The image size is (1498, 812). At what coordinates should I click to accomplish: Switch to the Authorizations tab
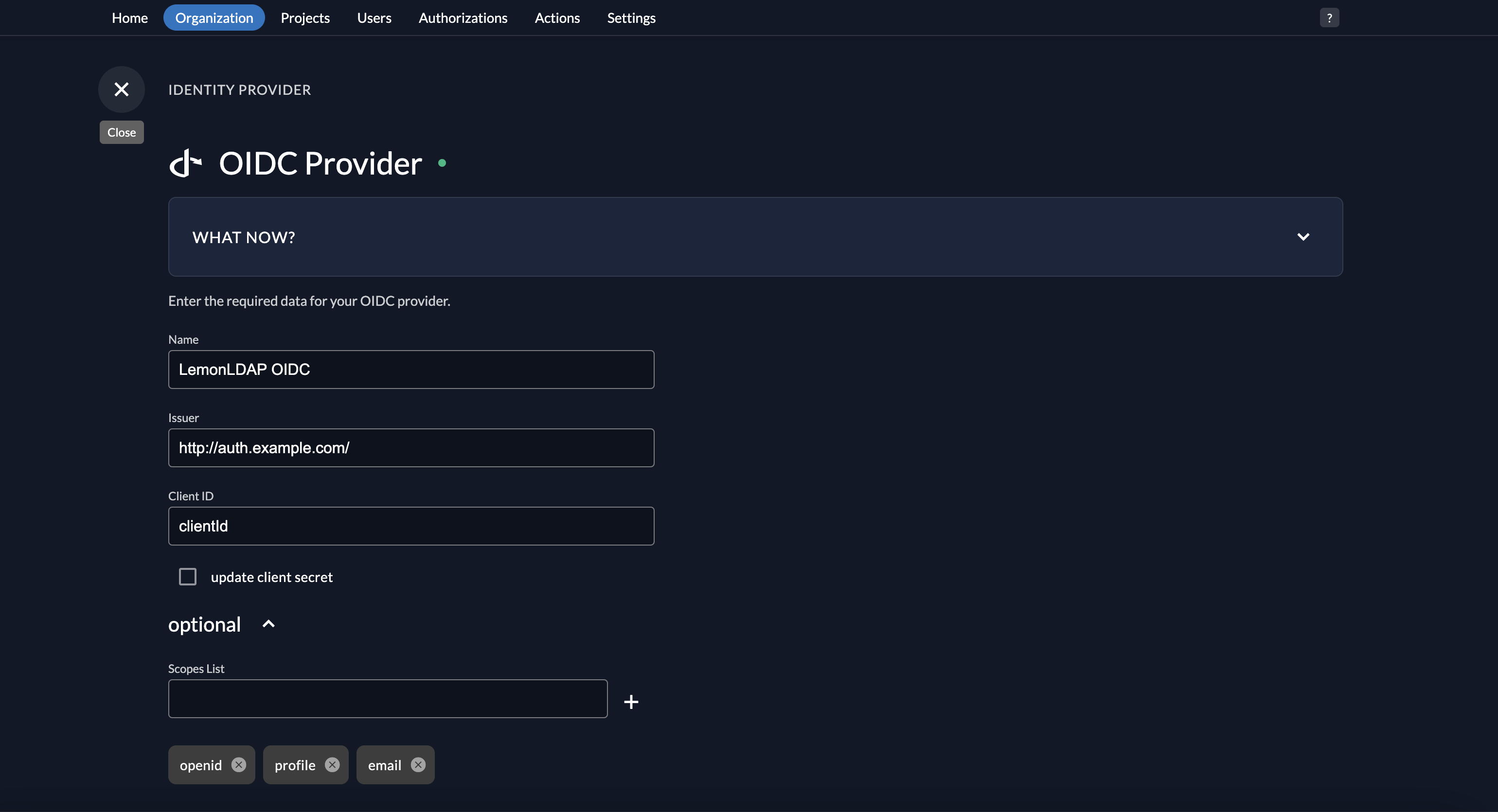[463, 18]
